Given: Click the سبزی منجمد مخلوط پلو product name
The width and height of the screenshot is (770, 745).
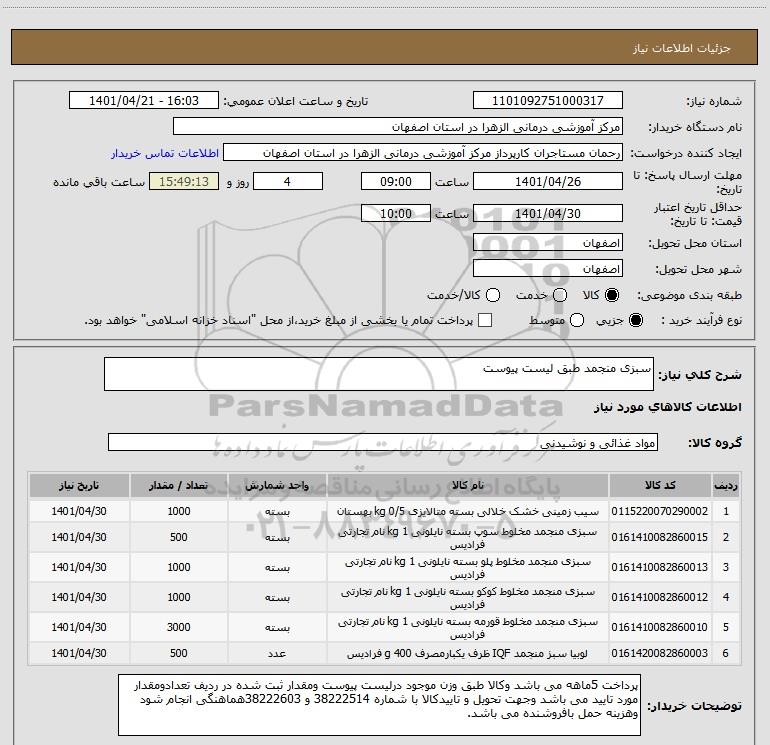Looking at the screenshot, I should tap(468, 568).
